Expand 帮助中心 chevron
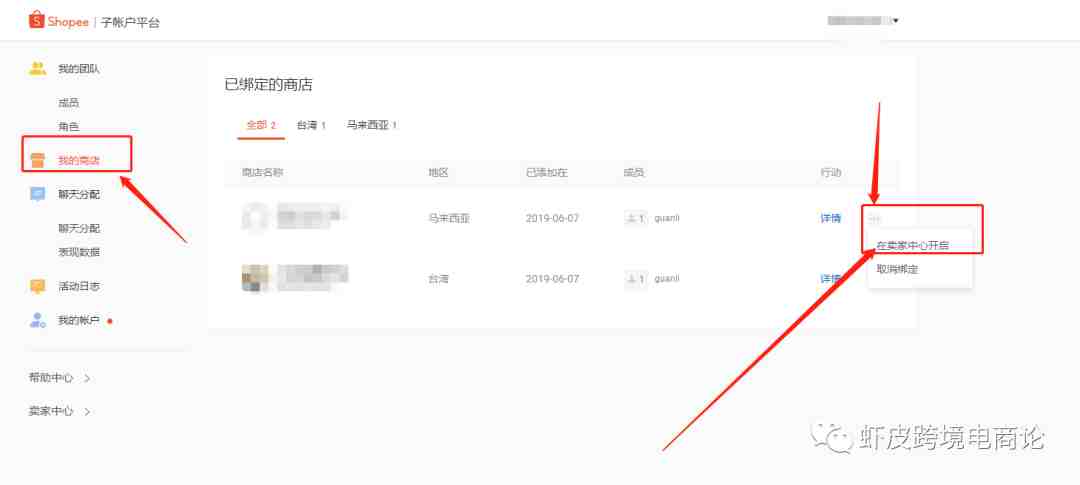This screenshot has width=1080, height=485. click(x=87, y=378)
